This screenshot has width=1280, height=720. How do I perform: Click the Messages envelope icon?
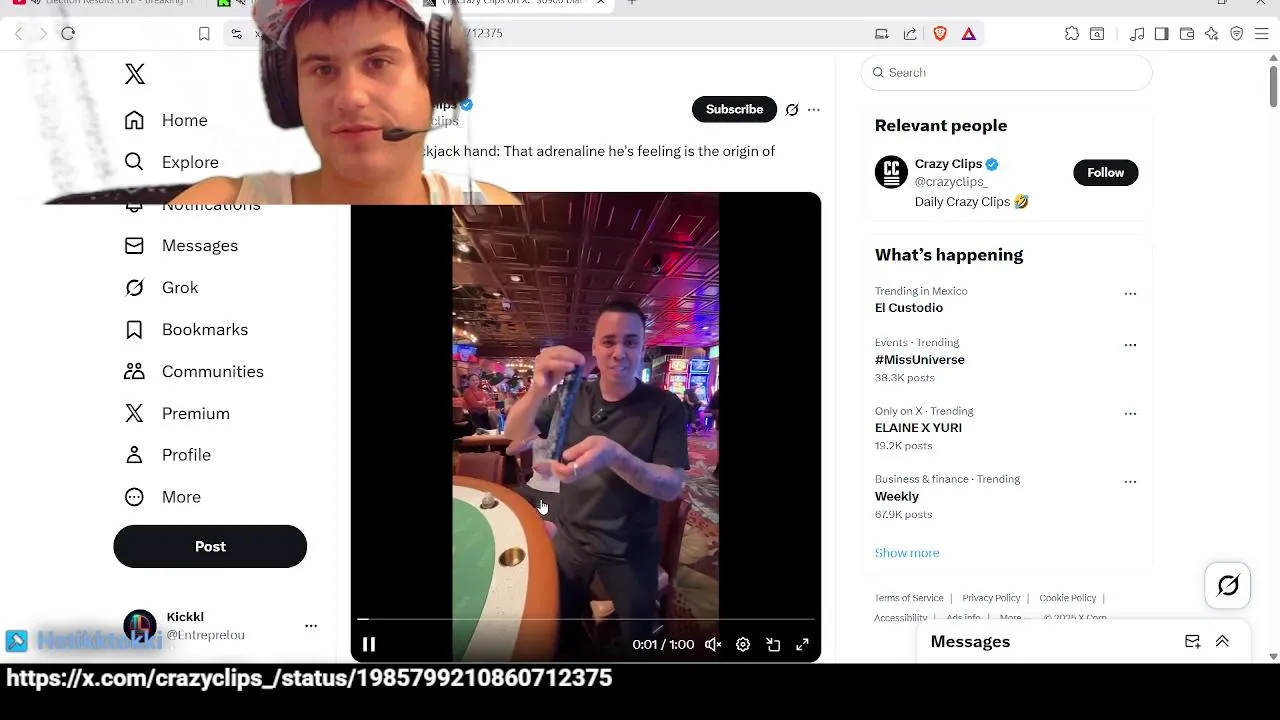pyautogui.click(x=134, y=246)
